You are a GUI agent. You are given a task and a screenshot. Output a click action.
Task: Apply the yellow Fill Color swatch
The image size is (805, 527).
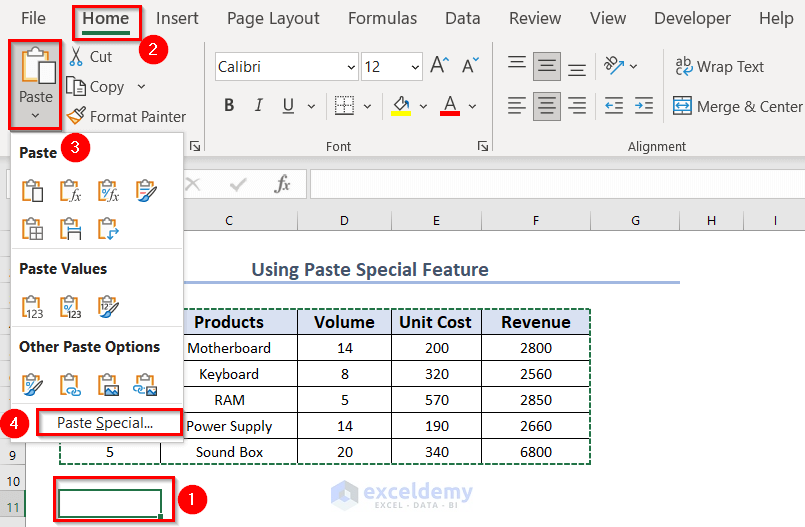(x=401, y=105)
